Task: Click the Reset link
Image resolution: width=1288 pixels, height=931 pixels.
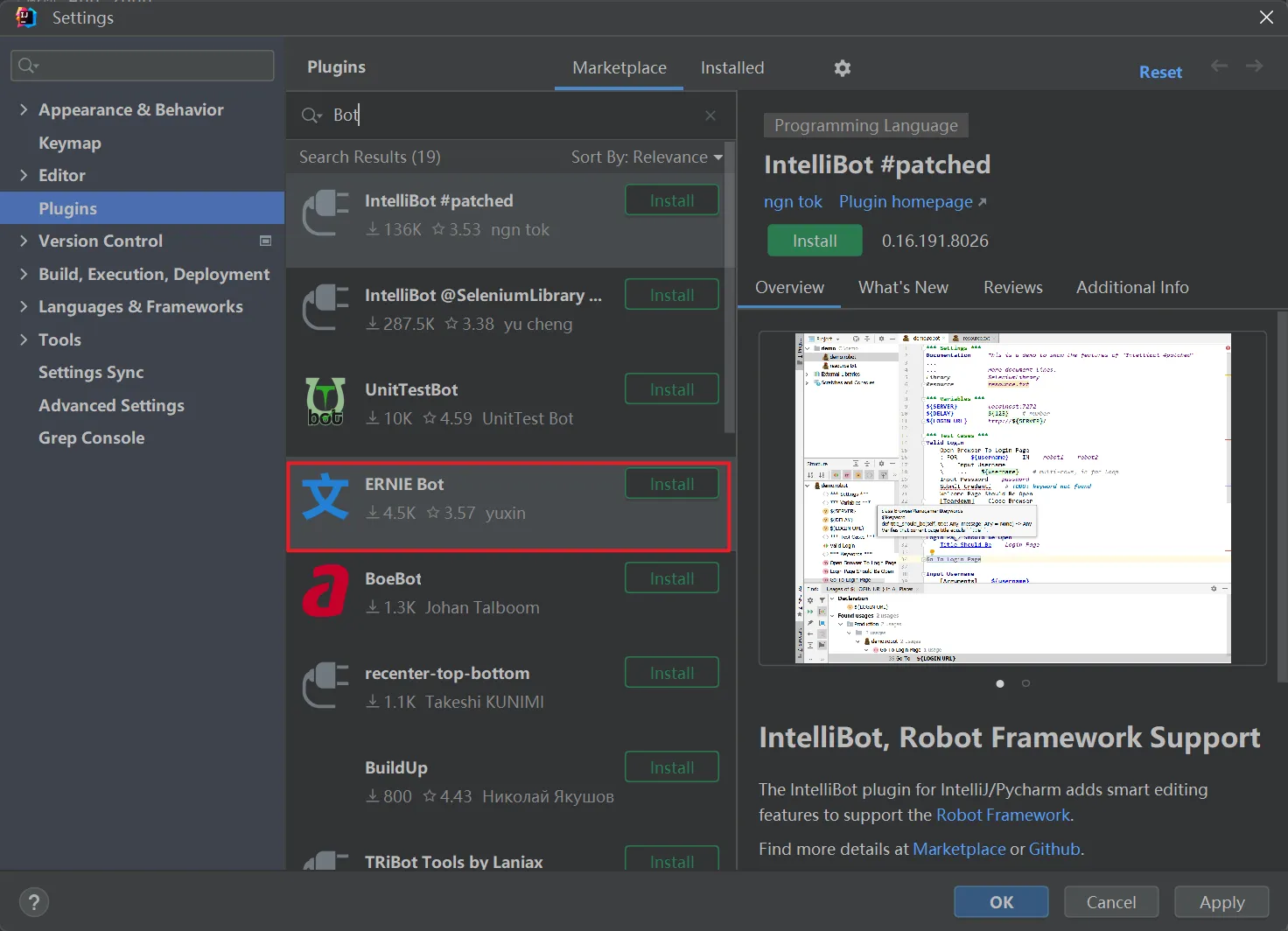Action: pyautogui.click(x=1160, y=73)
